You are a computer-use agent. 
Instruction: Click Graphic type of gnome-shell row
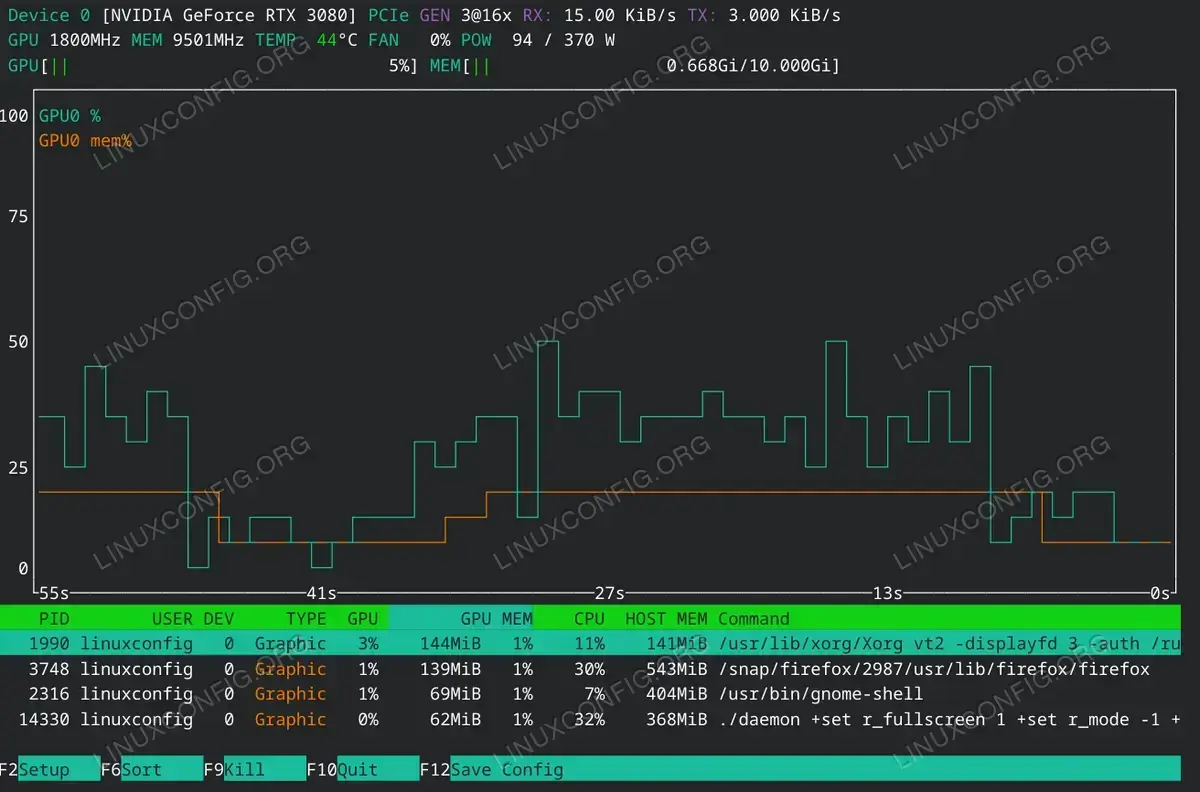(x=290, y=693)
